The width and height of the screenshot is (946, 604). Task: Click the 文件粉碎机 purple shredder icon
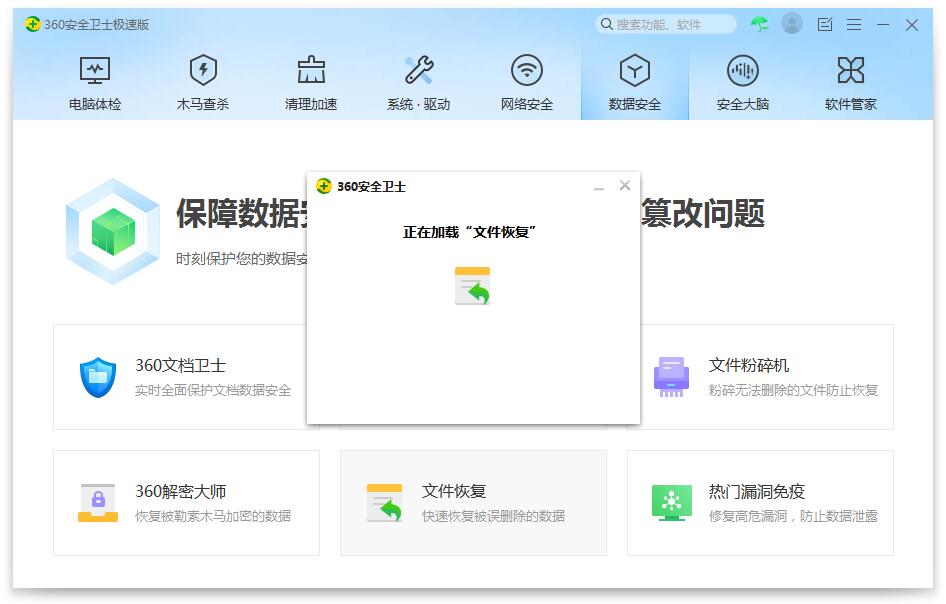click(x=671, y=377)
